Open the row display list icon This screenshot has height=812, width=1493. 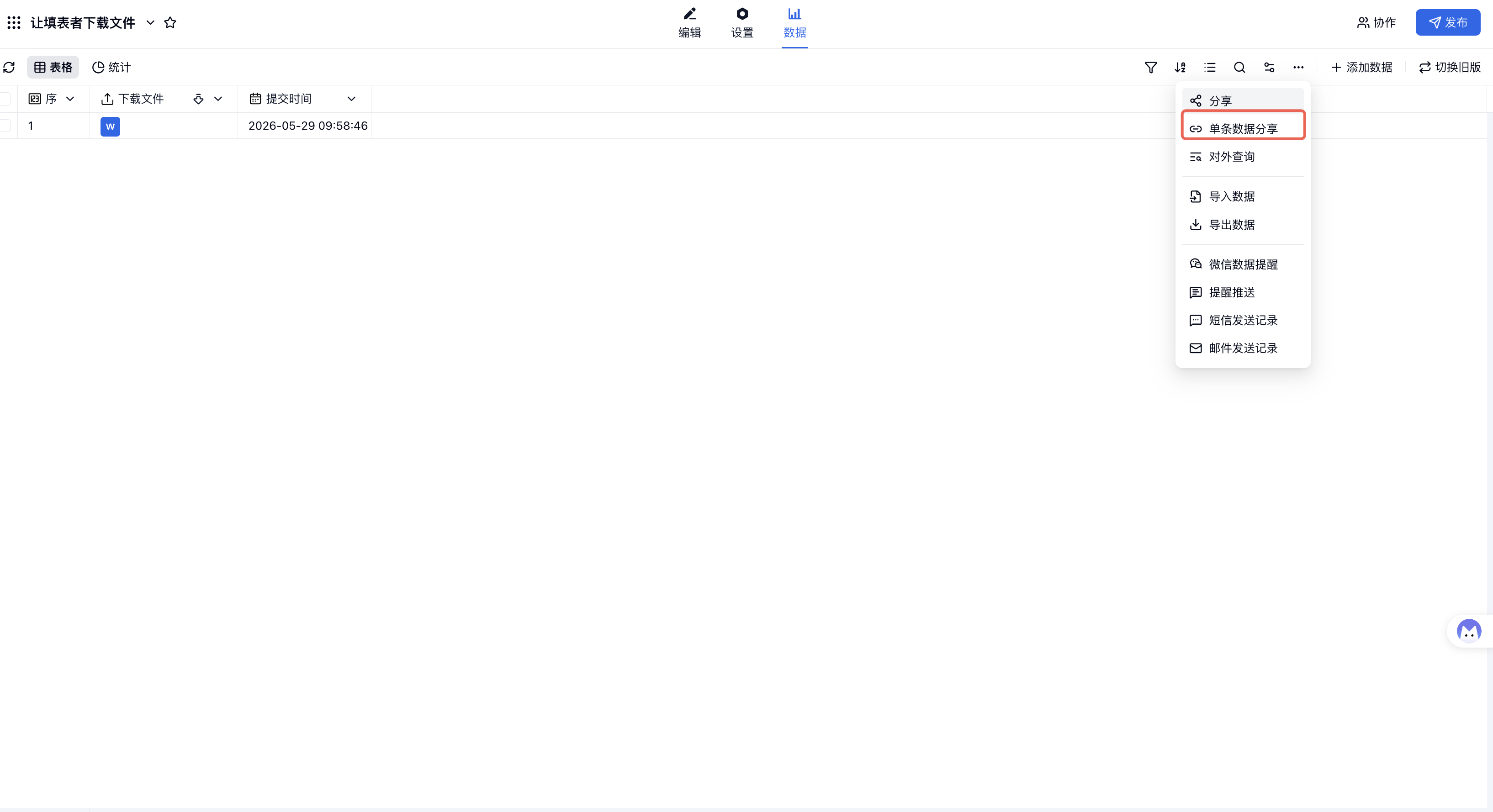[1210, 67]
